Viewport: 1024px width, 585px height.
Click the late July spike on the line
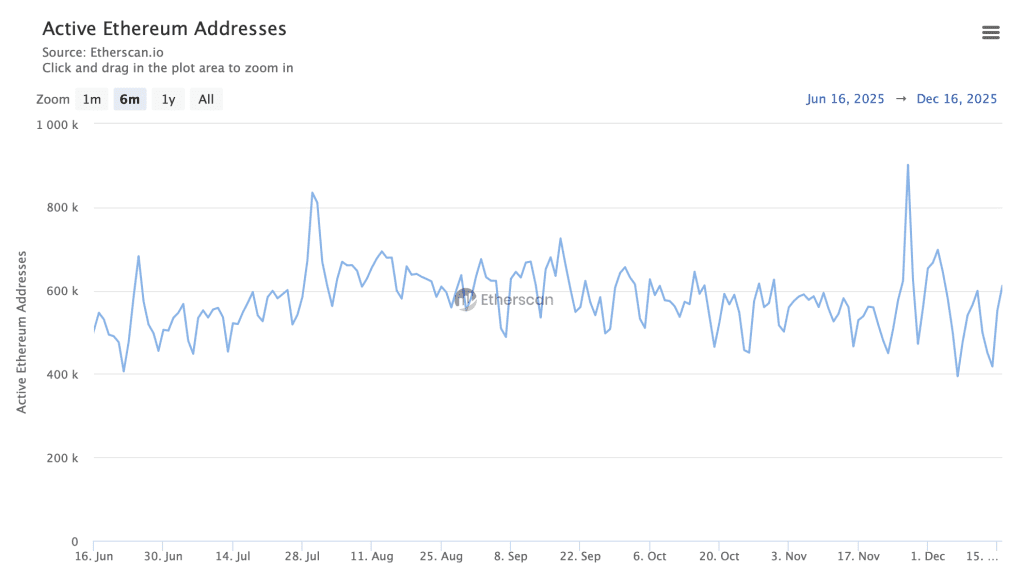click(313, 193)
